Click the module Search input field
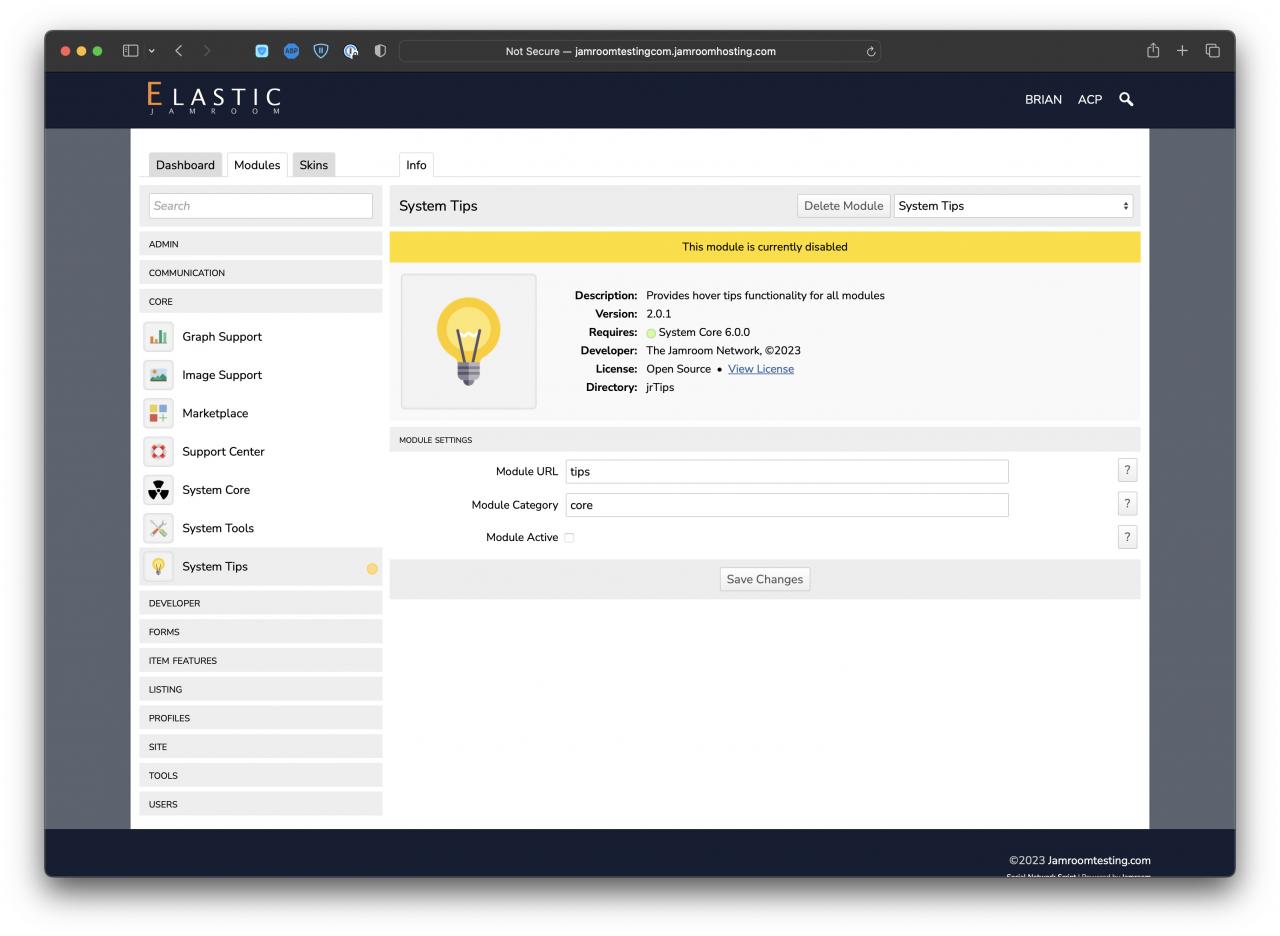1280x936 pixels. pyautogui.click(x=260, y=206)
